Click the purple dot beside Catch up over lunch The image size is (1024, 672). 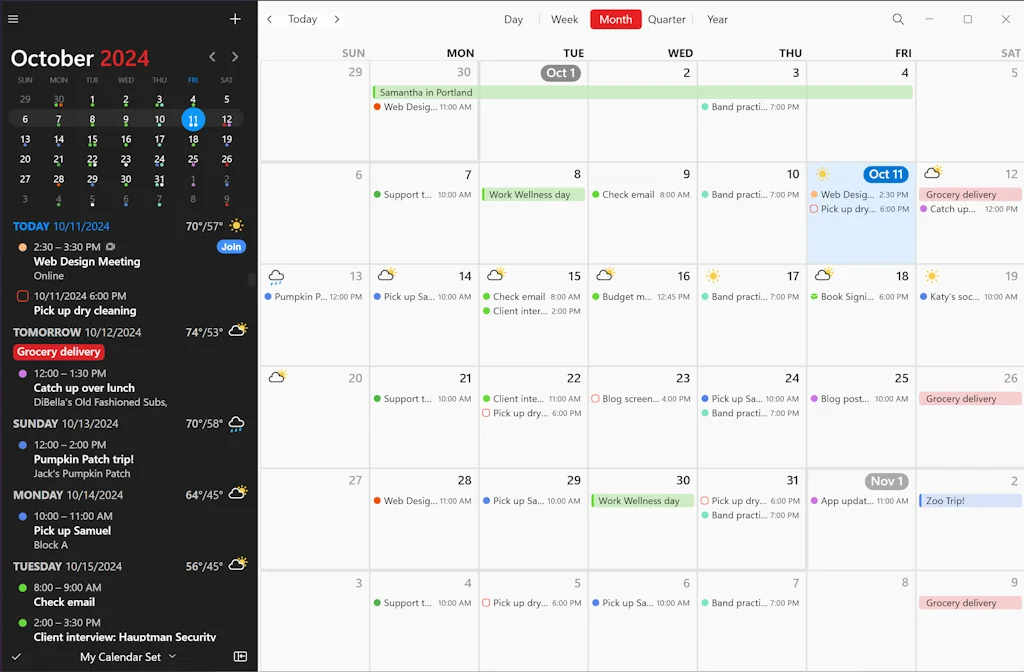tap(22, 373)
